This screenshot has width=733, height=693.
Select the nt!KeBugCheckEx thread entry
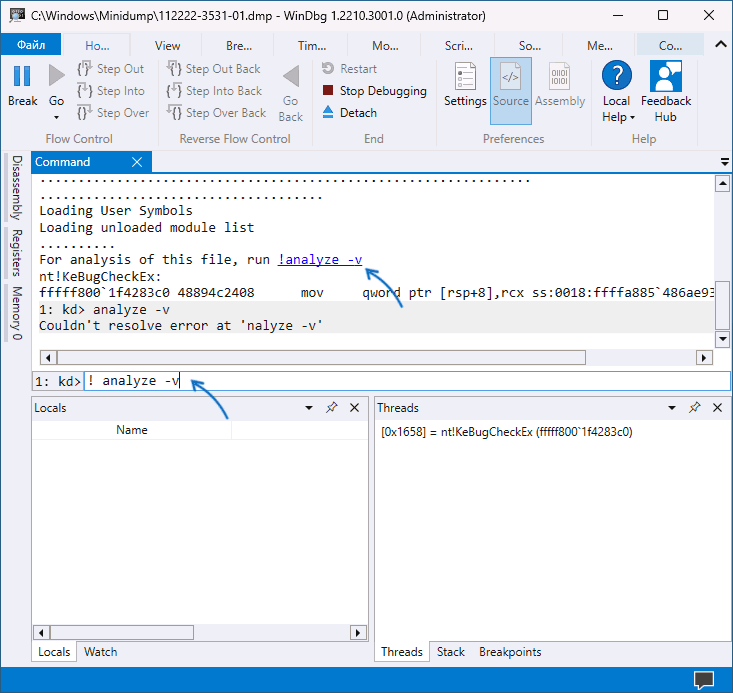(x=506, y=432)
